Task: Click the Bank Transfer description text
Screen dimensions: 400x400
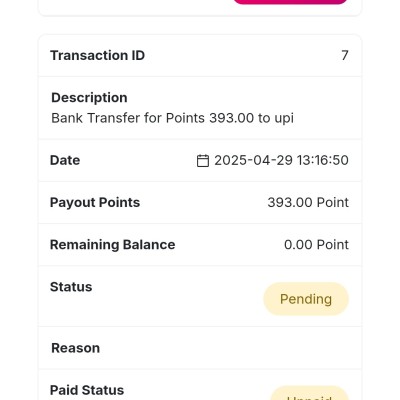Action: coord(172,118)
